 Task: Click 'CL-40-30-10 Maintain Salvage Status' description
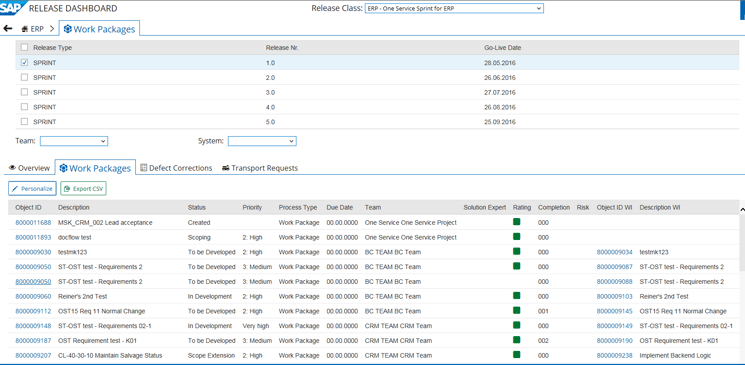(110, 355)
